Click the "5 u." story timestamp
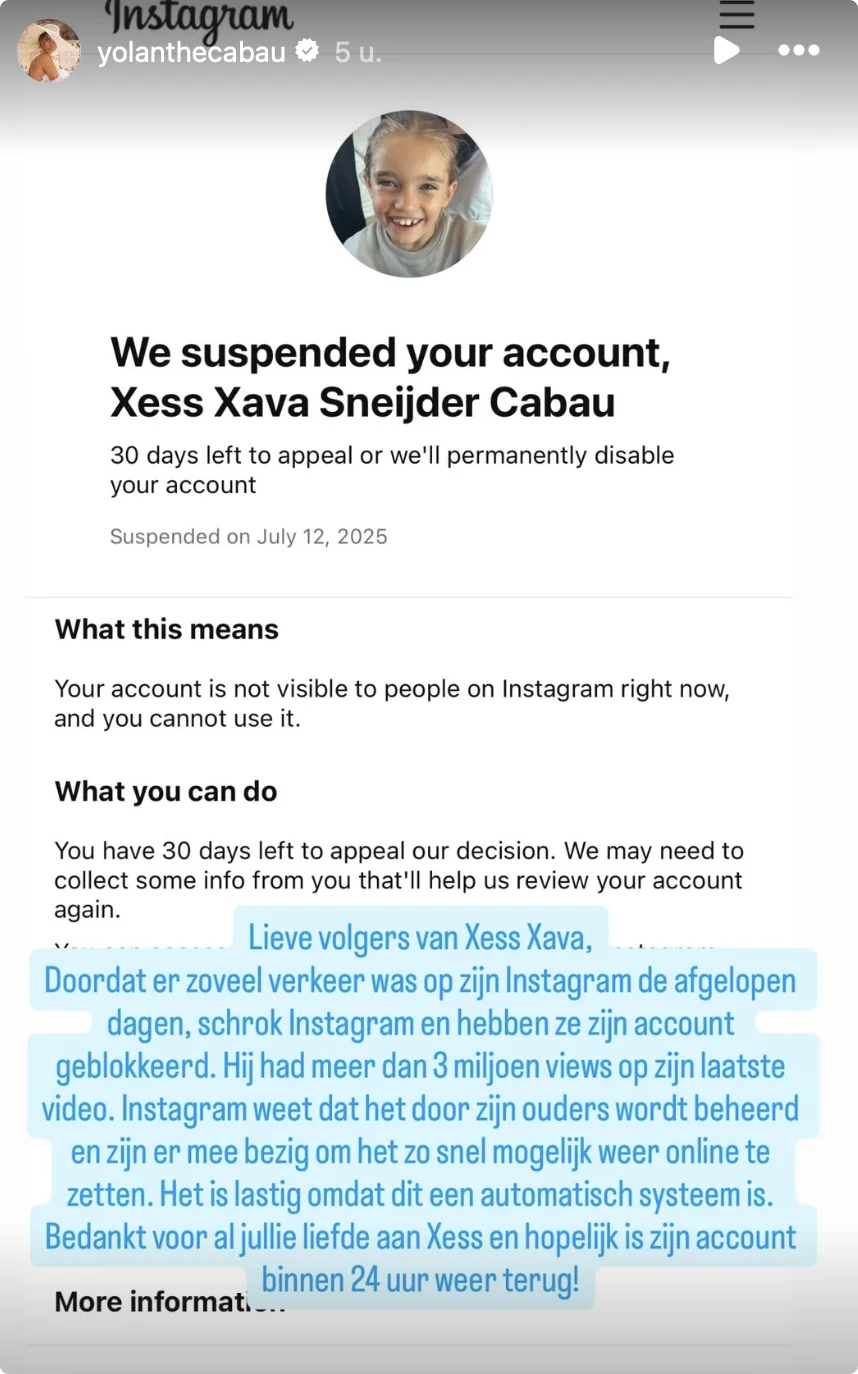The width and height of the screenshot is (858, 1374). coord(358,52)
